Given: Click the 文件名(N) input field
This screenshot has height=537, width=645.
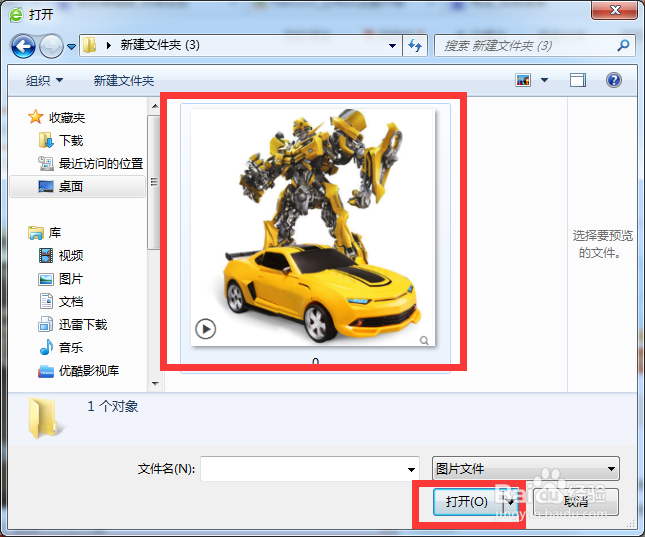Looking at the screenshot, I should [310, 468].
